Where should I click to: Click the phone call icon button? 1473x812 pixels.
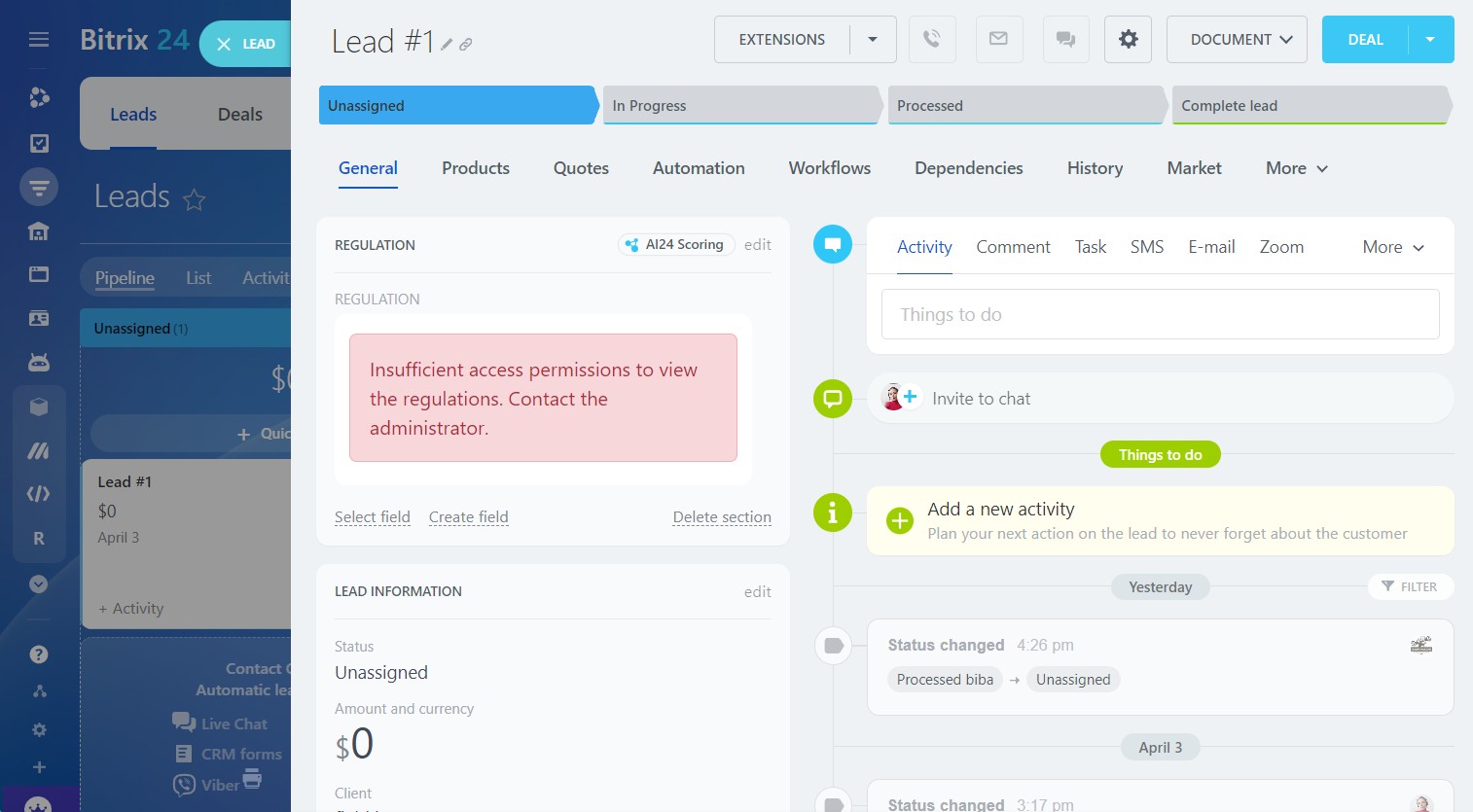tap(932, 40)
